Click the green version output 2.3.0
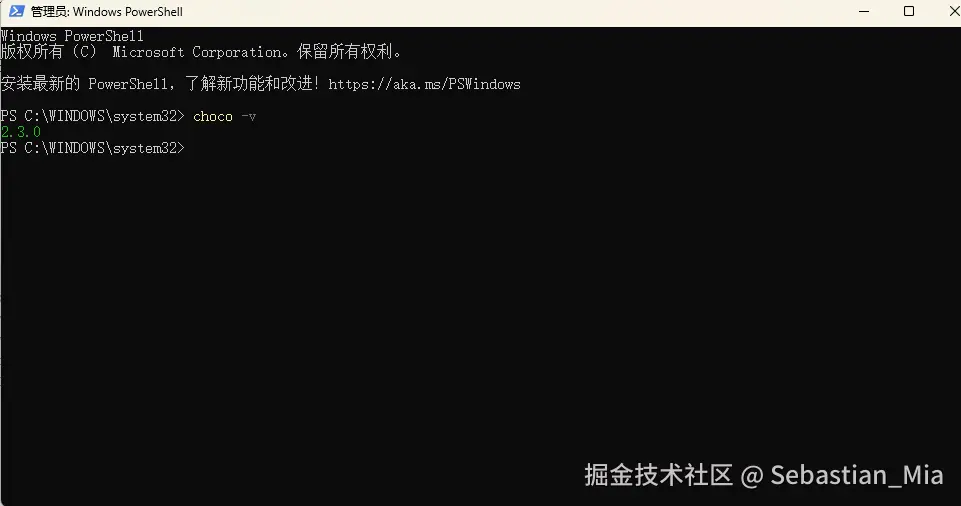The height and width of the screenshot is (506, 961). pos(21,132)
